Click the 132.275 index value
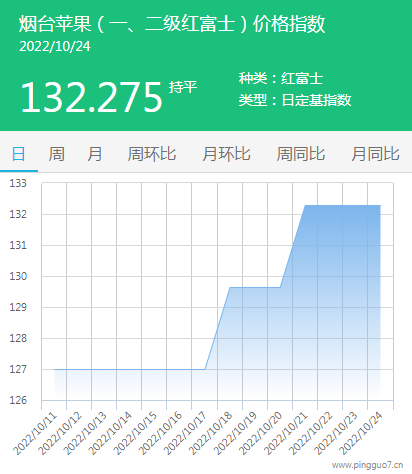This screenshot has width=412, height=474. coord(91,97)
